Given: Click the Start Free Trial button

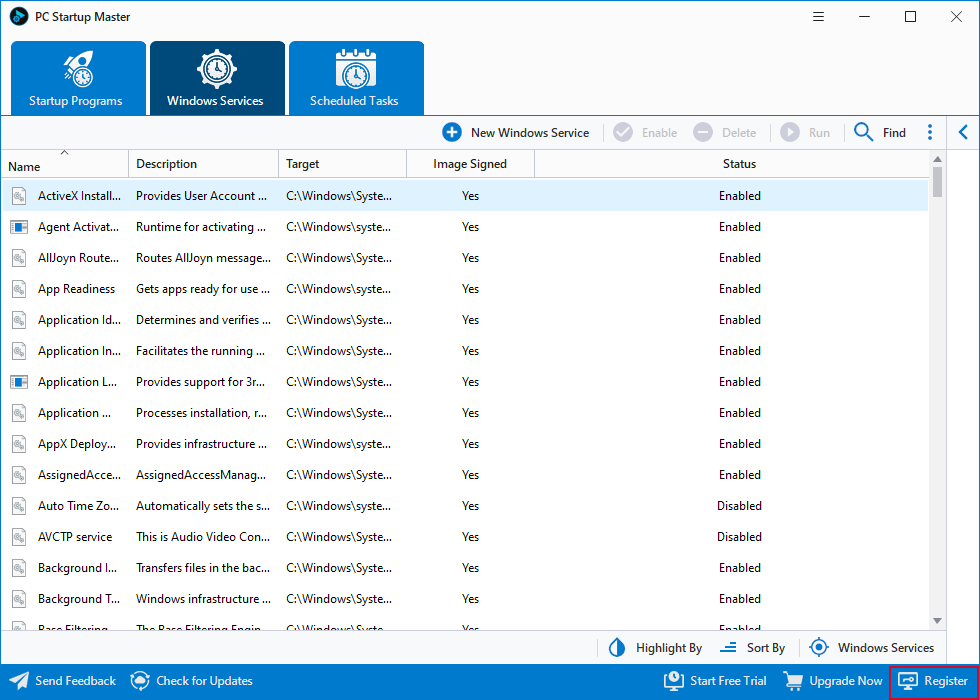Looking at the screenshot, I should 715,681.
